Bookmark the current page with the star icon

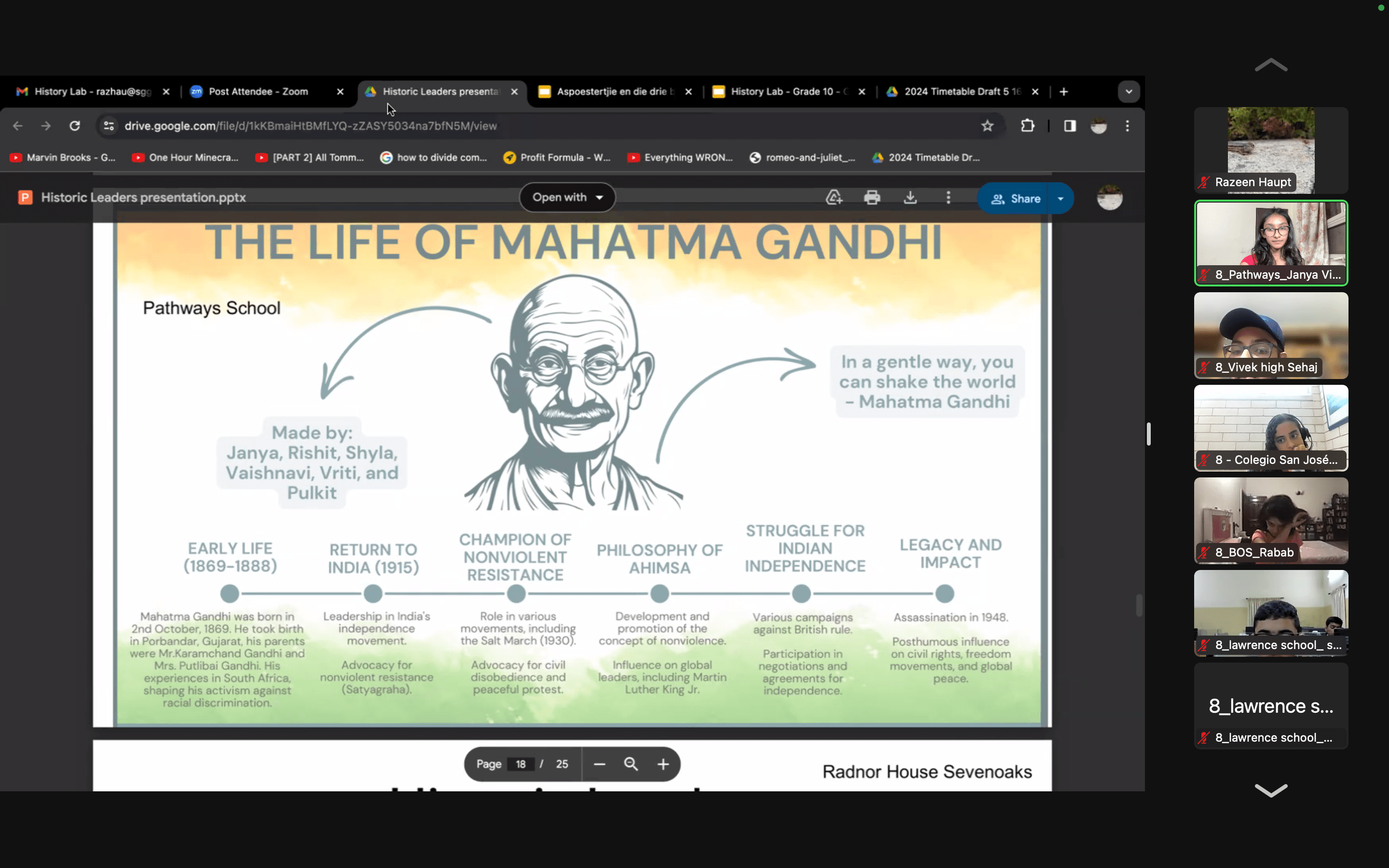click(987, 126)
